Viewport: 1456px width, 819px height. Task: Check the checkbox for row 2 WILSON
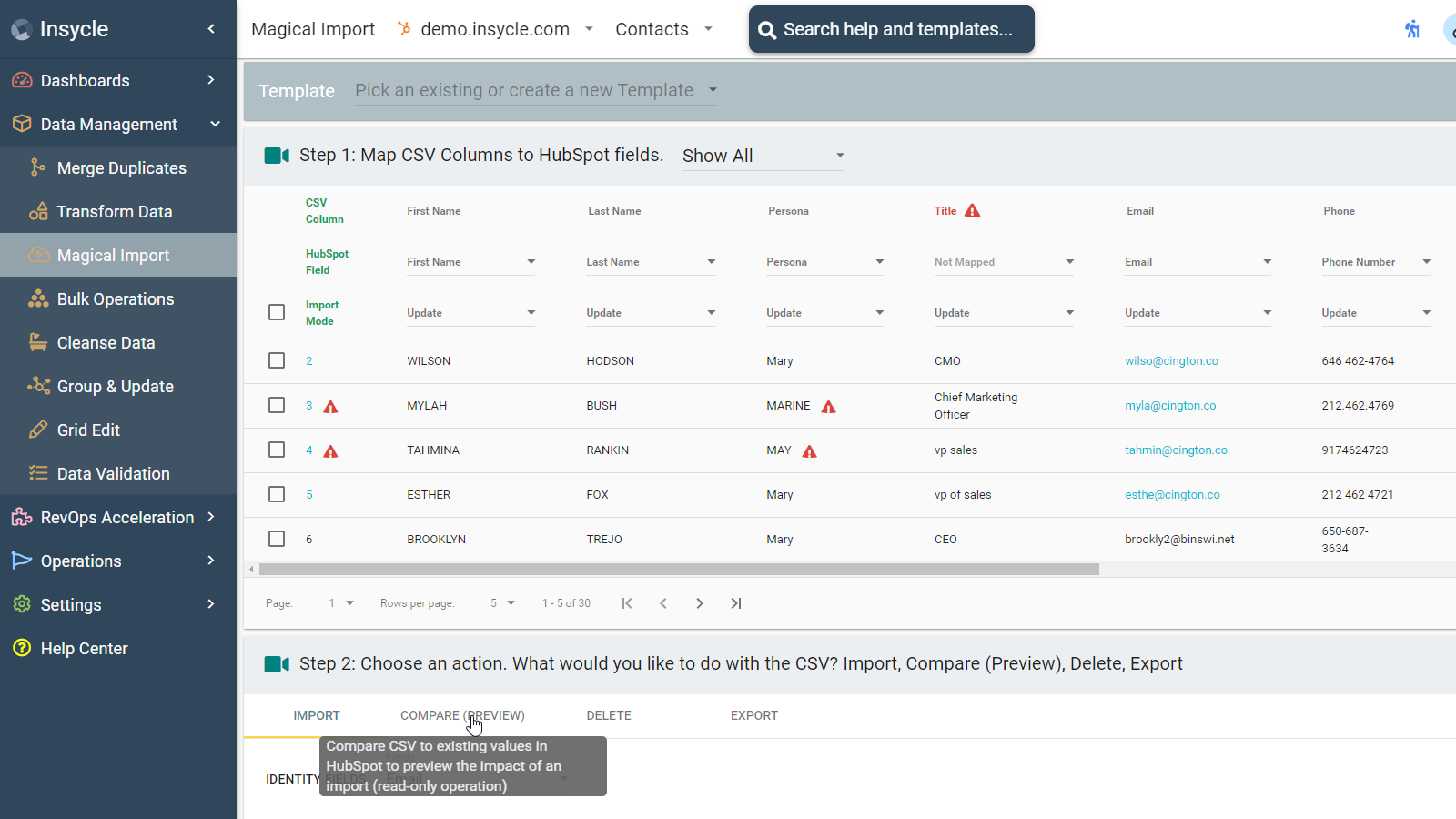point(277,360)
